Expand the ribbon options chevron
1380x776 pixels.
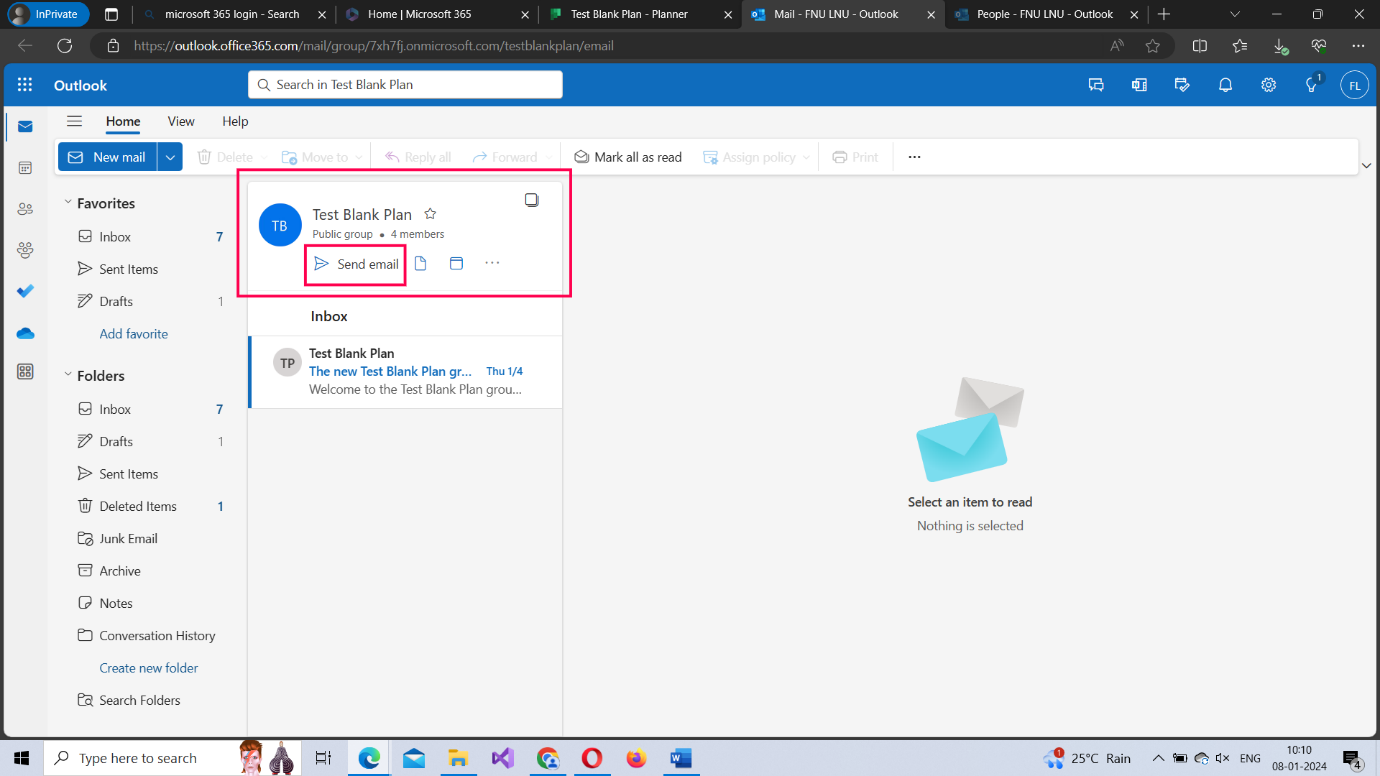tap(1366, 165)
